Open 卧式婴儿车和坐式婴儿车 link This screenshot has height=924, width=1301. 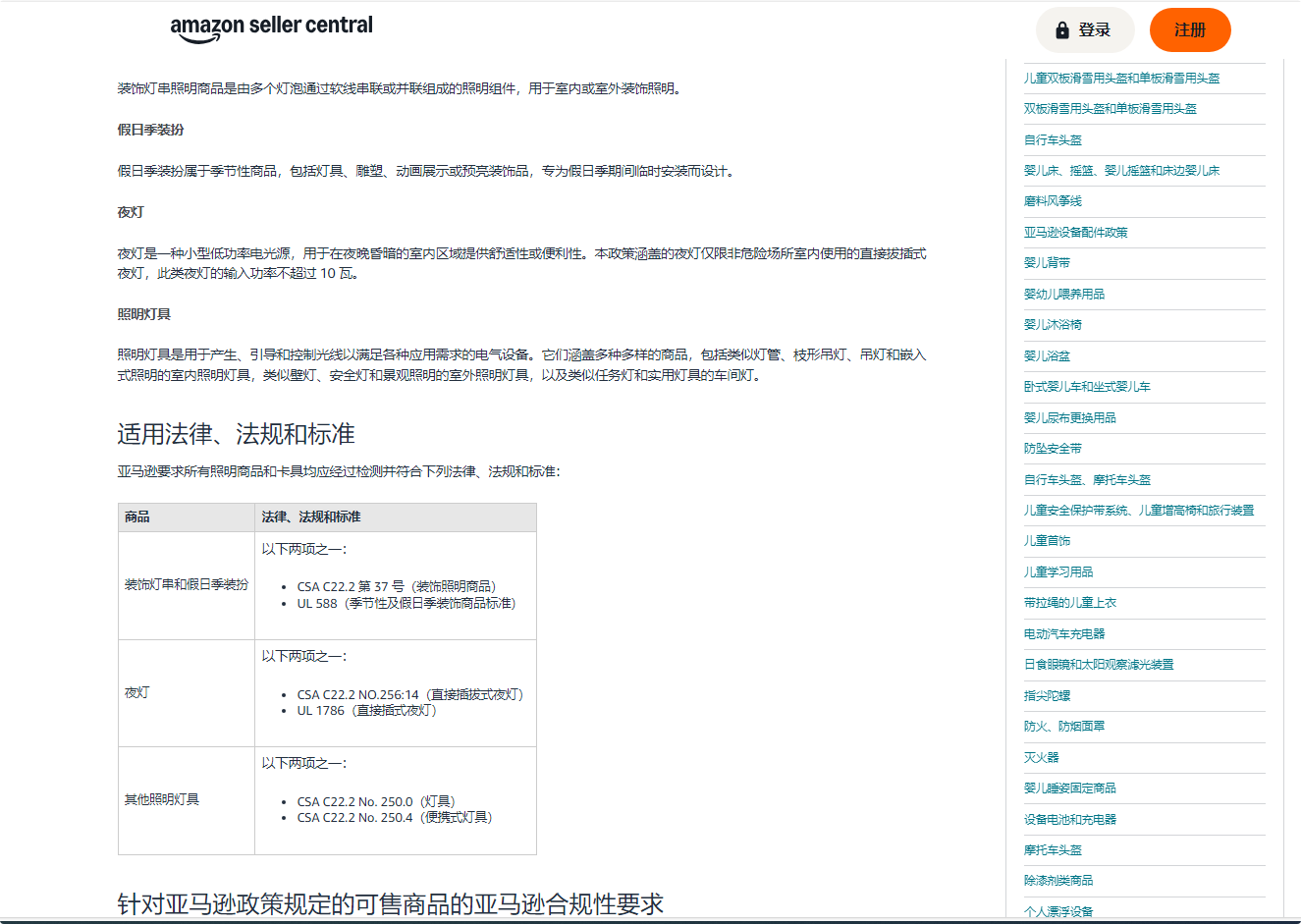pyautogui.click(x=1087, y=387)
